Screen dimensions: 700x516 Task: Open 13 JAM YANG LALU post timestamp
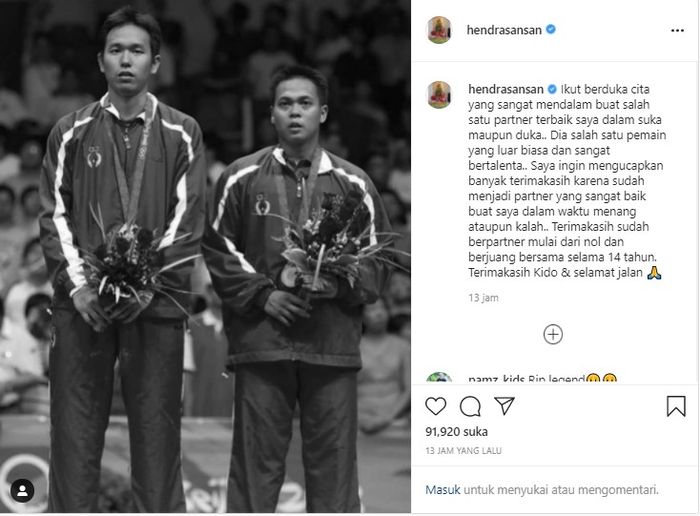(463, 451)
